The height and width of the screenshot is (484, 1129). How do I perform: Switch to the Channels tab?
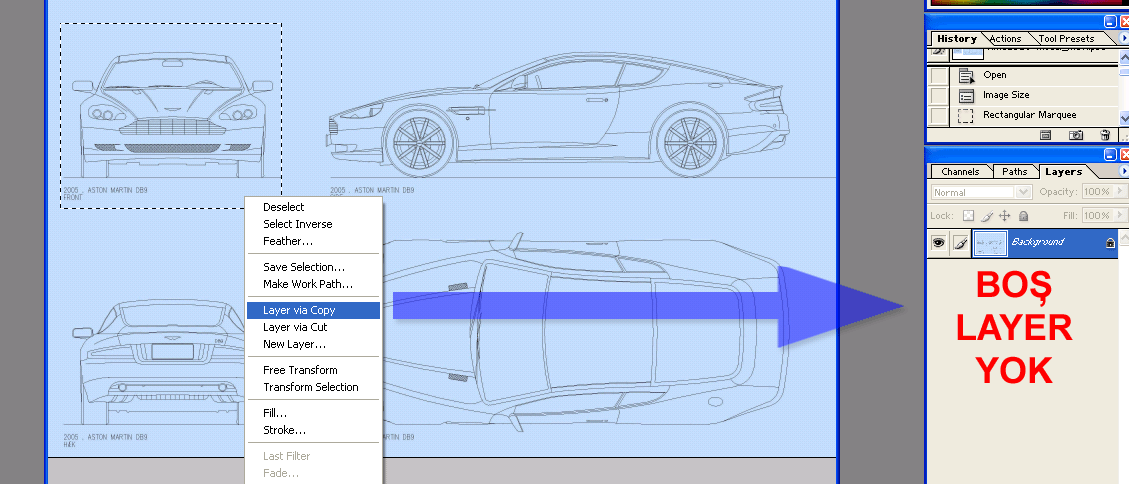click(960, 172)
